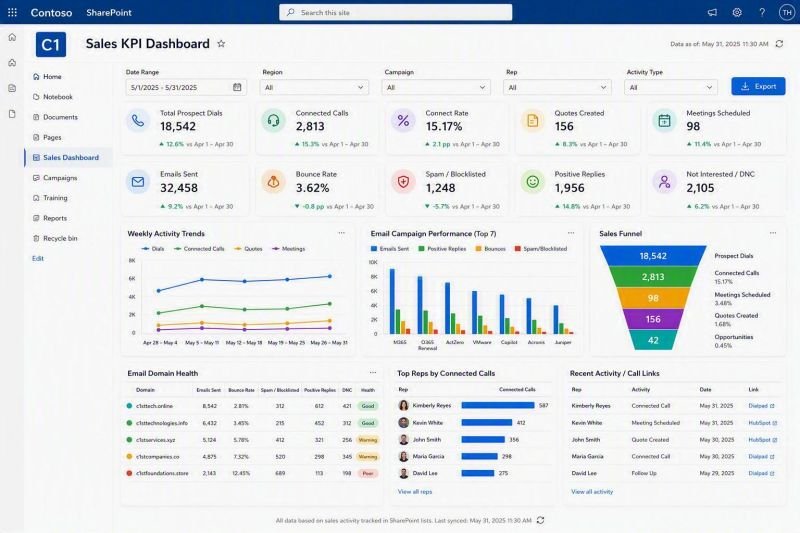Expand the Region dropdown
Viewport: 800px width, 533px height.
pyautogui.click(x=314, y=87)
